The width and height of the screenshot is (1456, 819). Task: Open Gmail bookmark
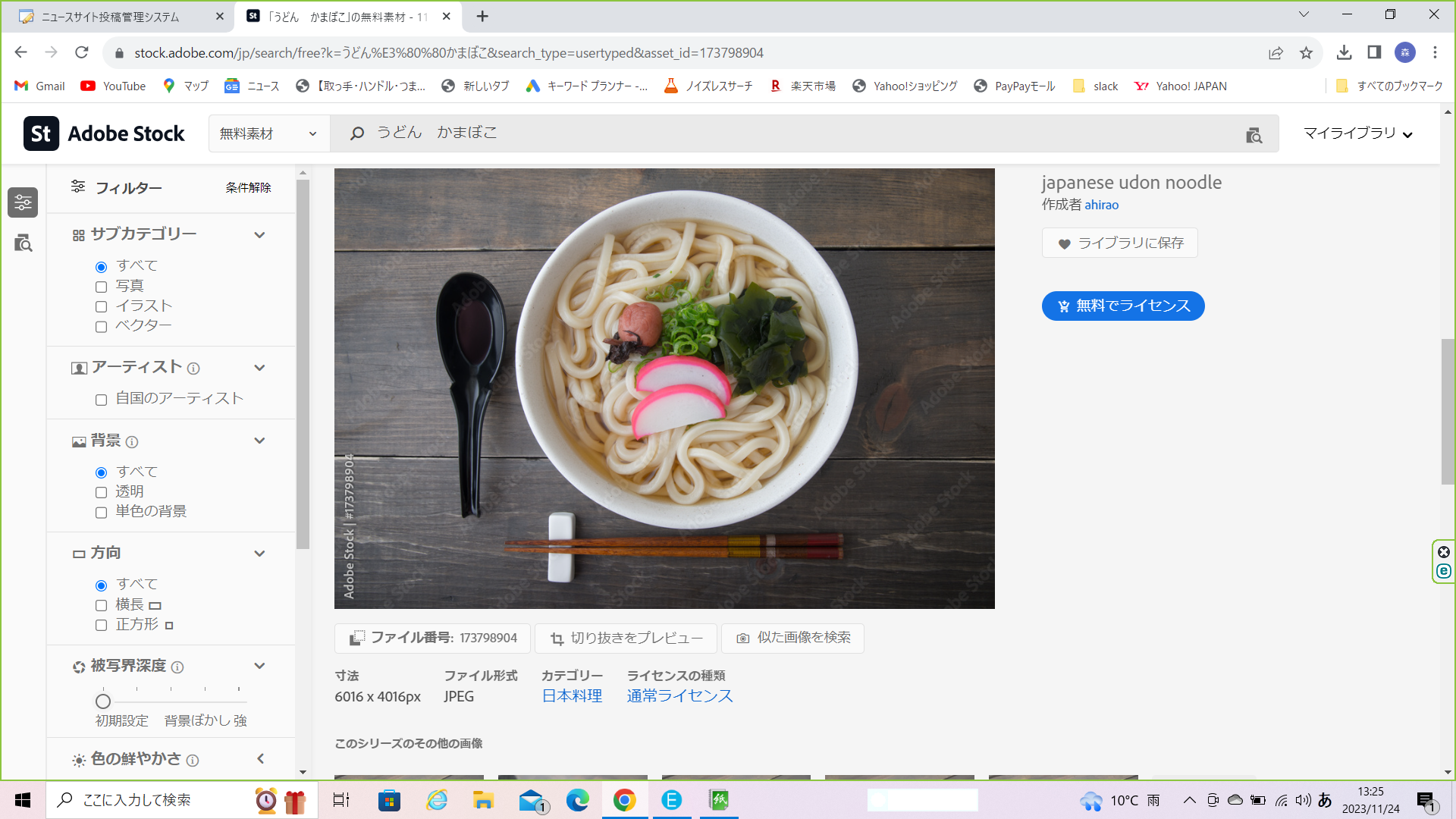click(x=40, y=86)
